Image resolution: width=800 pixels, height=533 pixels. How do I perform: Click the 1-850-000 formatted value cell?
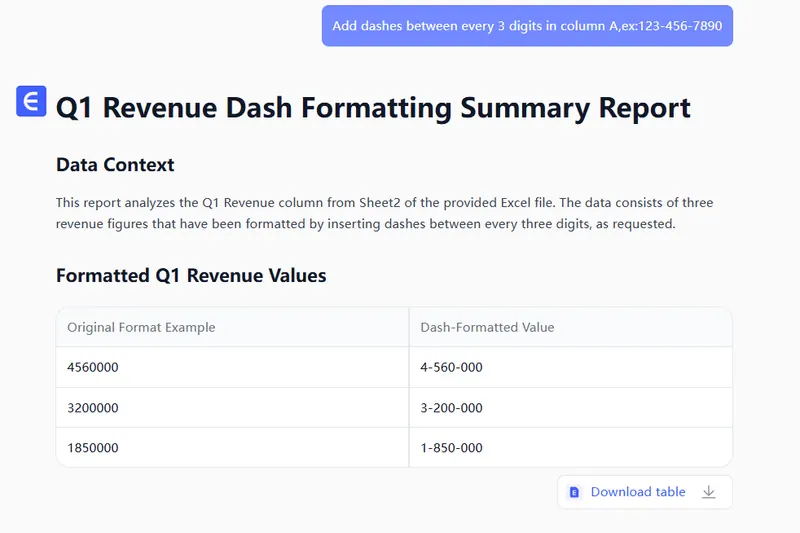pos(451,448)
